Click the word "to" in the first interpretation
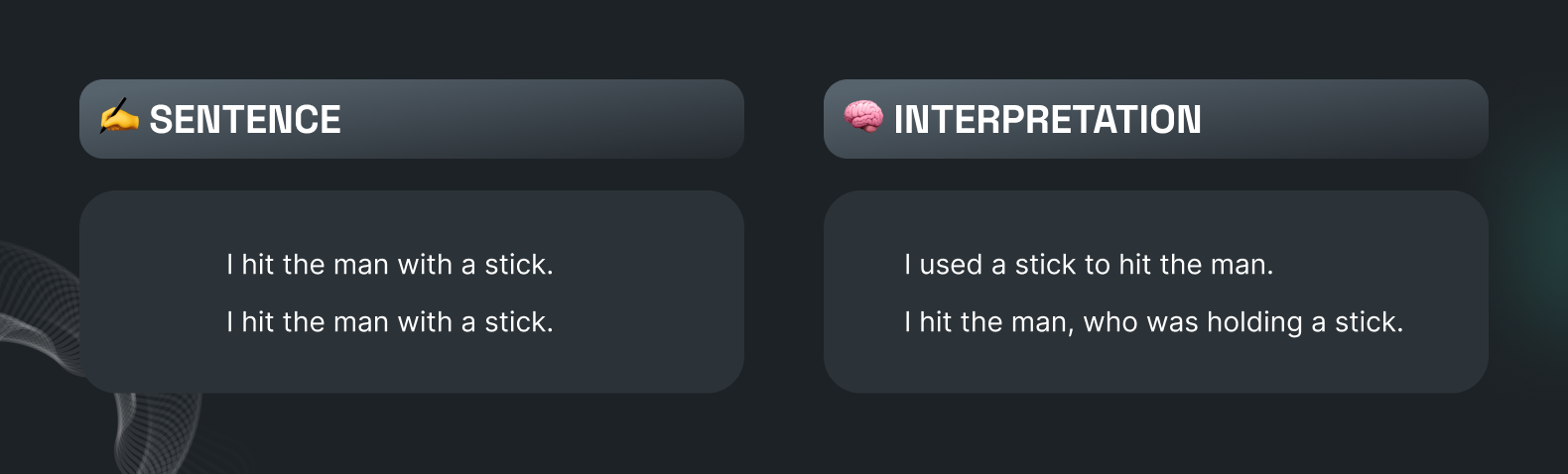 coord(1098,265)
